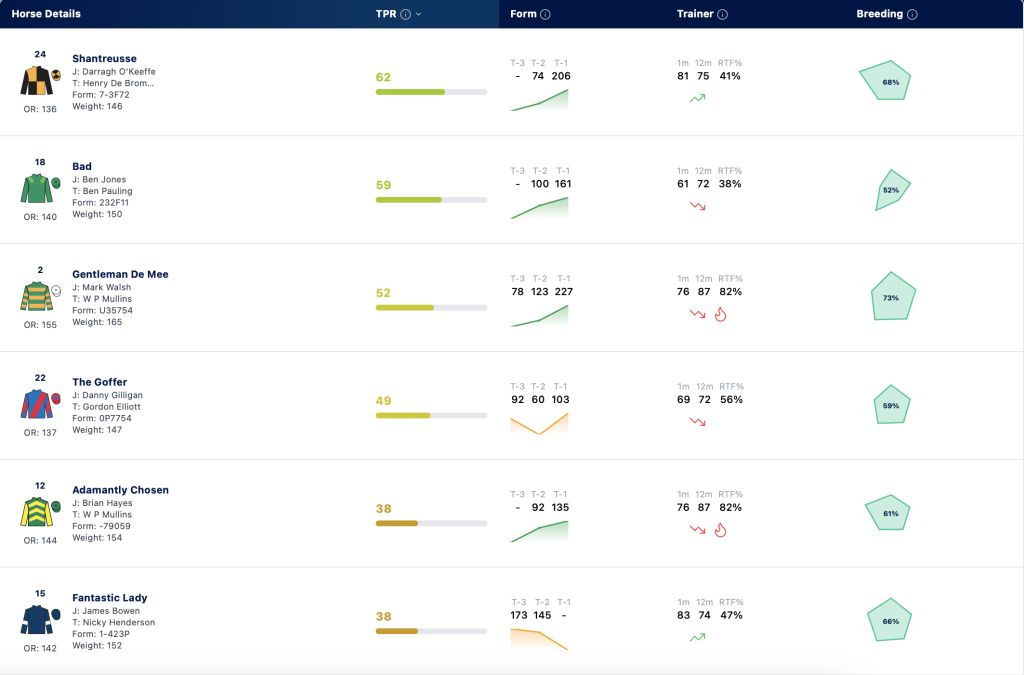The height and width of the screenshot is (675, 1024).
Task: Click Fantastic Lady's declining form sparkline chart
Action: pyautogui.click(x=539, y=639)
